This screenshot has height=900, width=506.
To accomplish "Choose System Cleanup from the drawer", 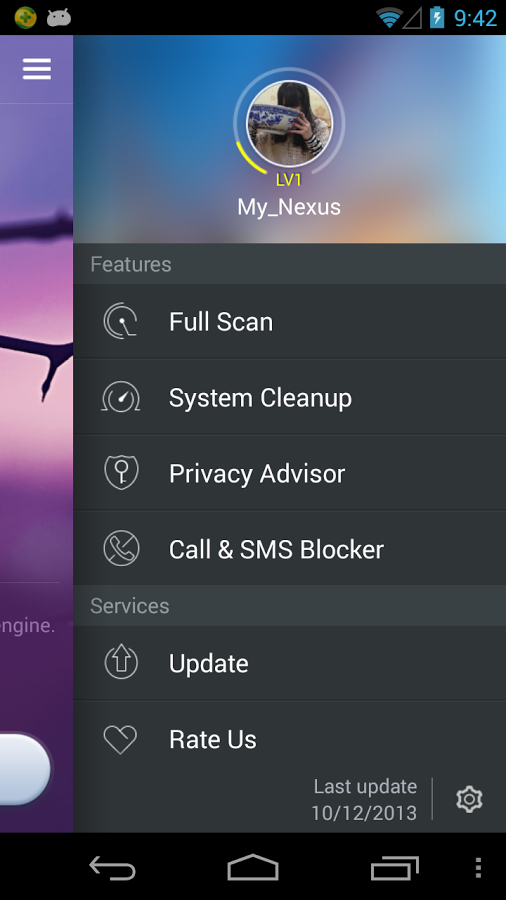I will (x=290, y=397).
